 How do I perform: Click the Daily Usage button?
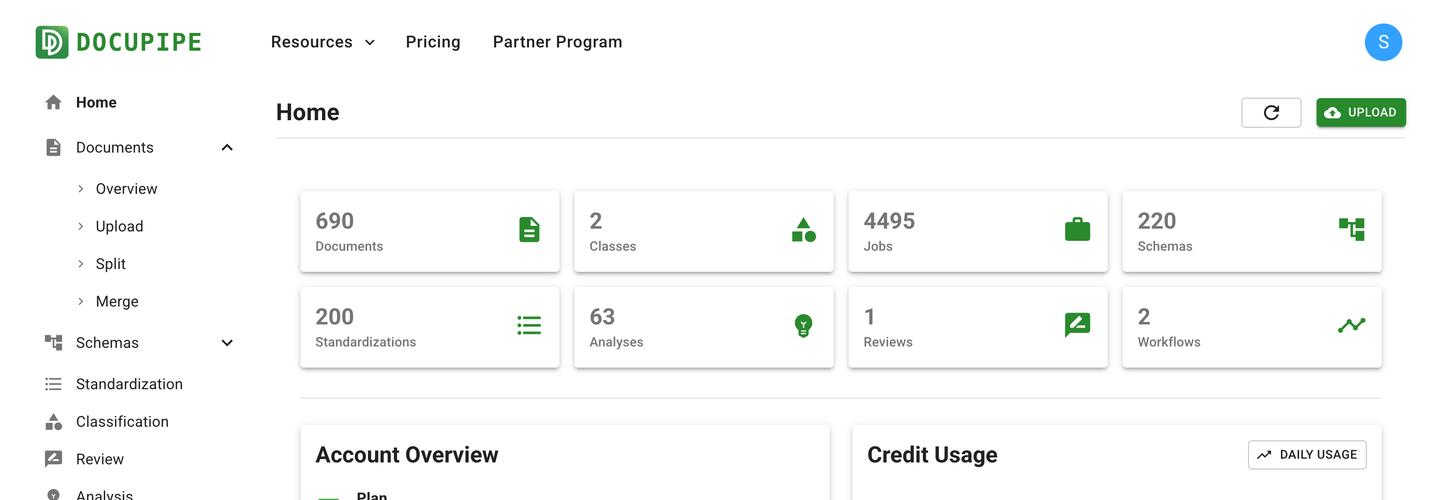1307,455
